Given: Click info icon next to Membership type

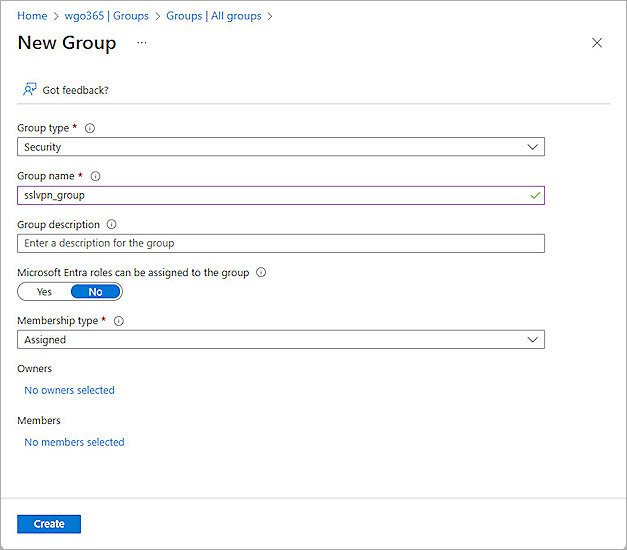Looking at the screenshot, I should [x=119, y=321].
